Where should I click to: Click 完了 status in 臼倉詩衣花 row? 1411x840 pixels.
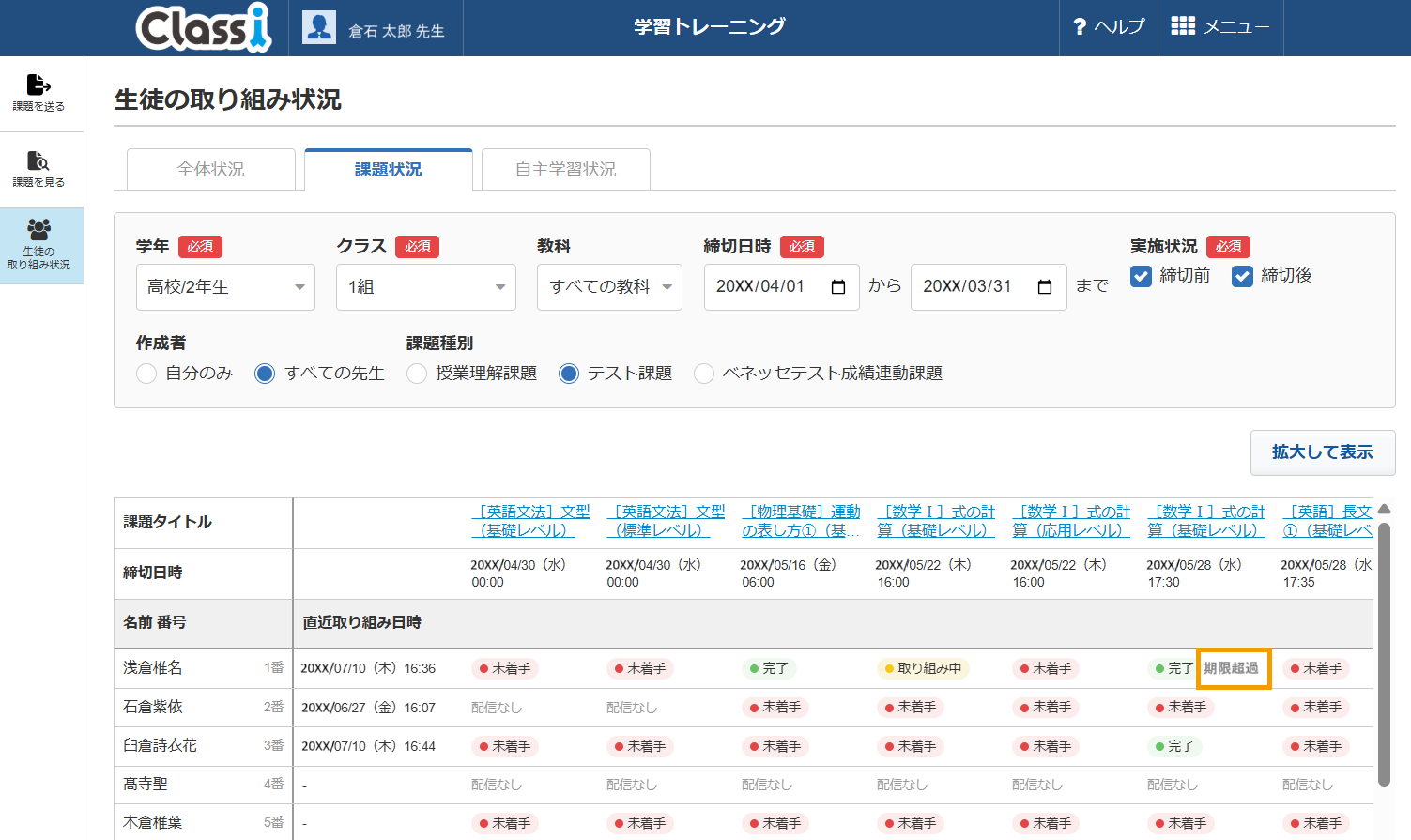click(1174, 746)
